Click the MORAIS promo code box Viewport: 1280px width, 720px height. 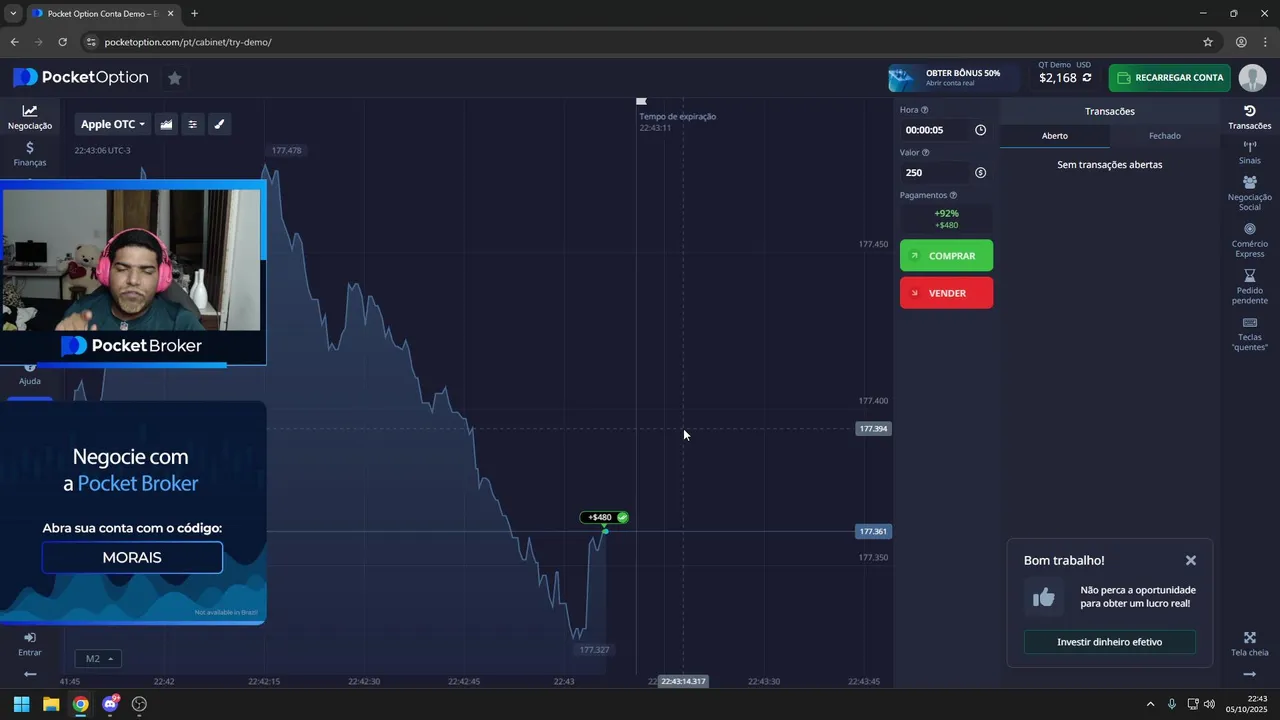pos(132,557)
